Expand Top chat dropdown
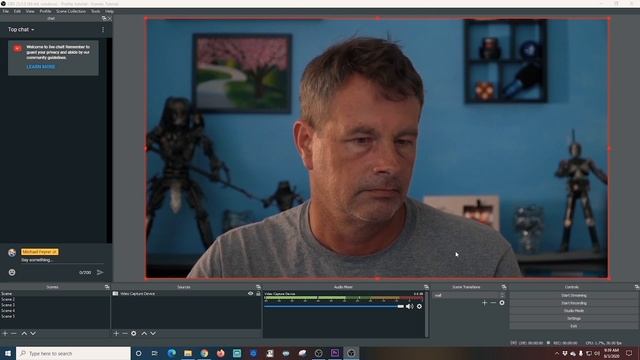The height and width of the screenshot is (360, 640). coord(21,29)
